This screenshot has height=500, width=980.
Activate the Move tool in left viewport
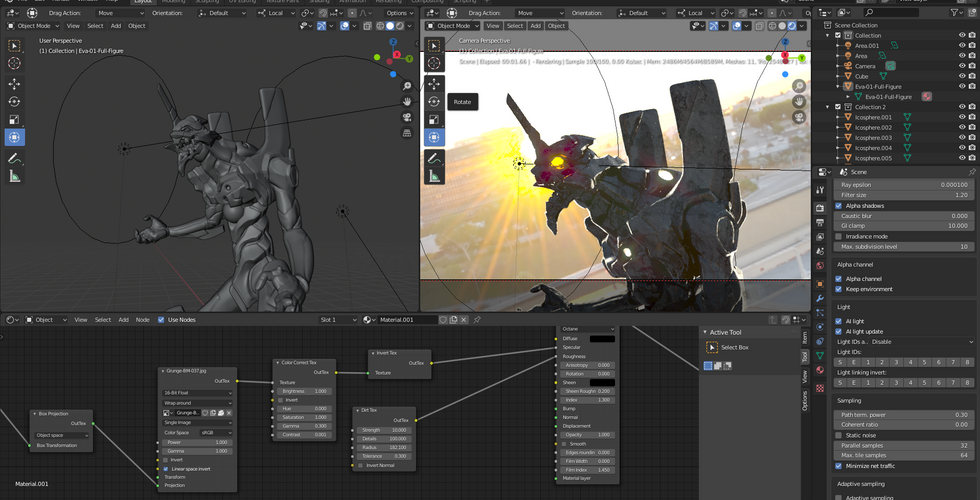[x=14, y=84]
